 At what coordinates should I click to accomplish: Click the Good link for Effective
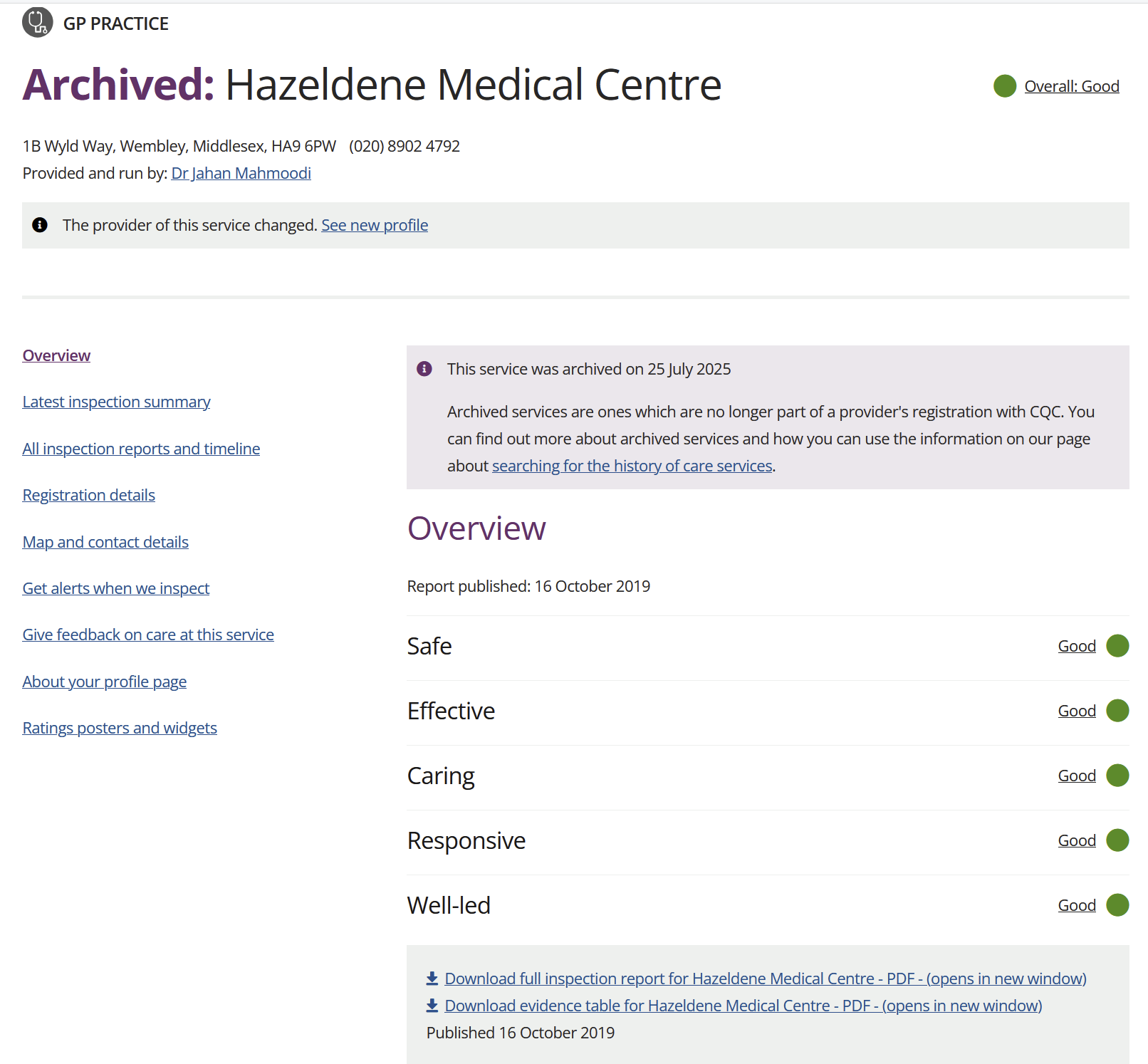[x=1077, y=711]
